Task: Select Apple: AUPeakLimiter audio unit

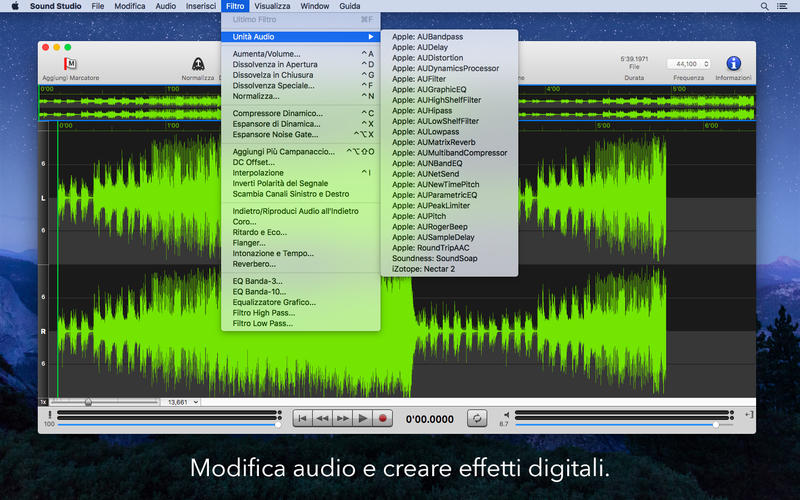Action: 449,206
